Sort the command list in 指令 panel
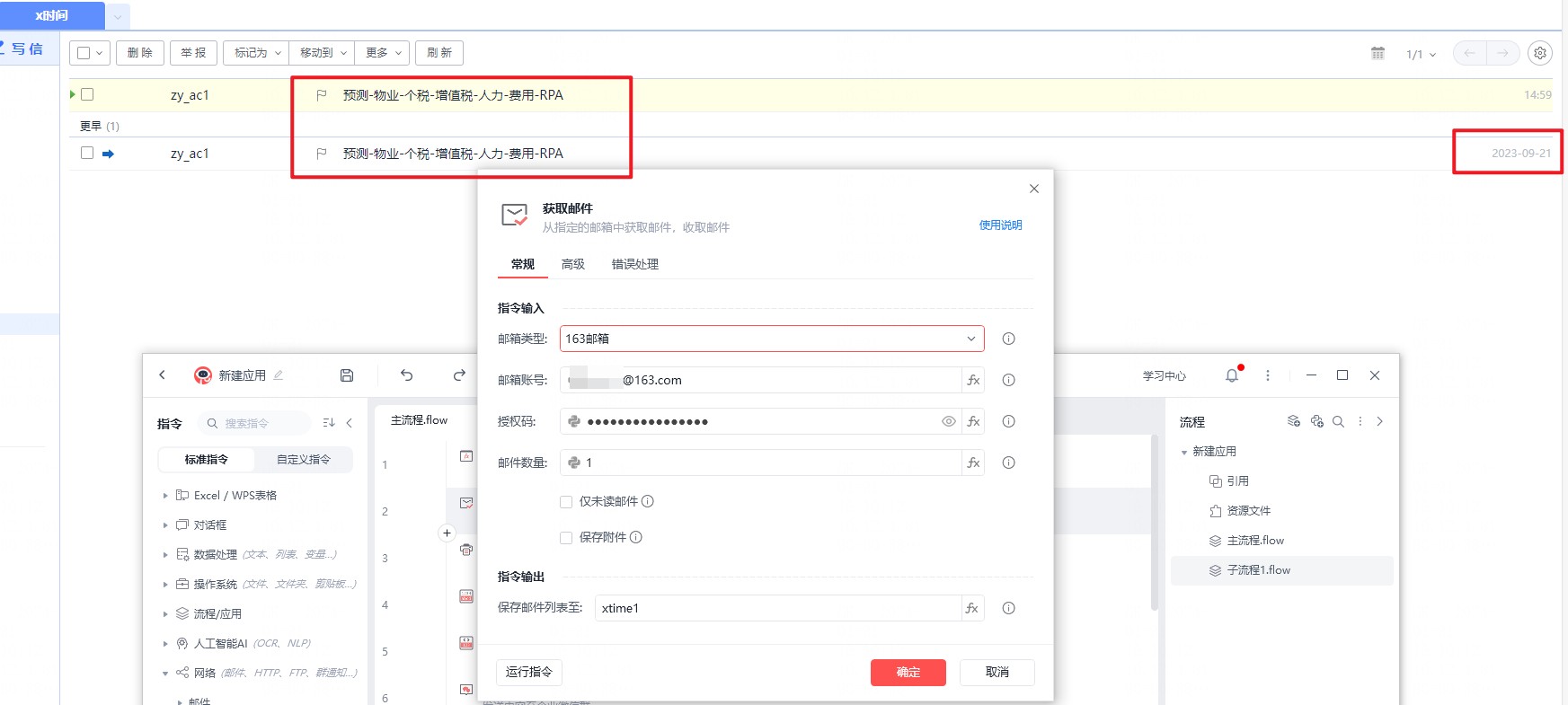This screenshot has width=1568, height=705. point(329,423)
